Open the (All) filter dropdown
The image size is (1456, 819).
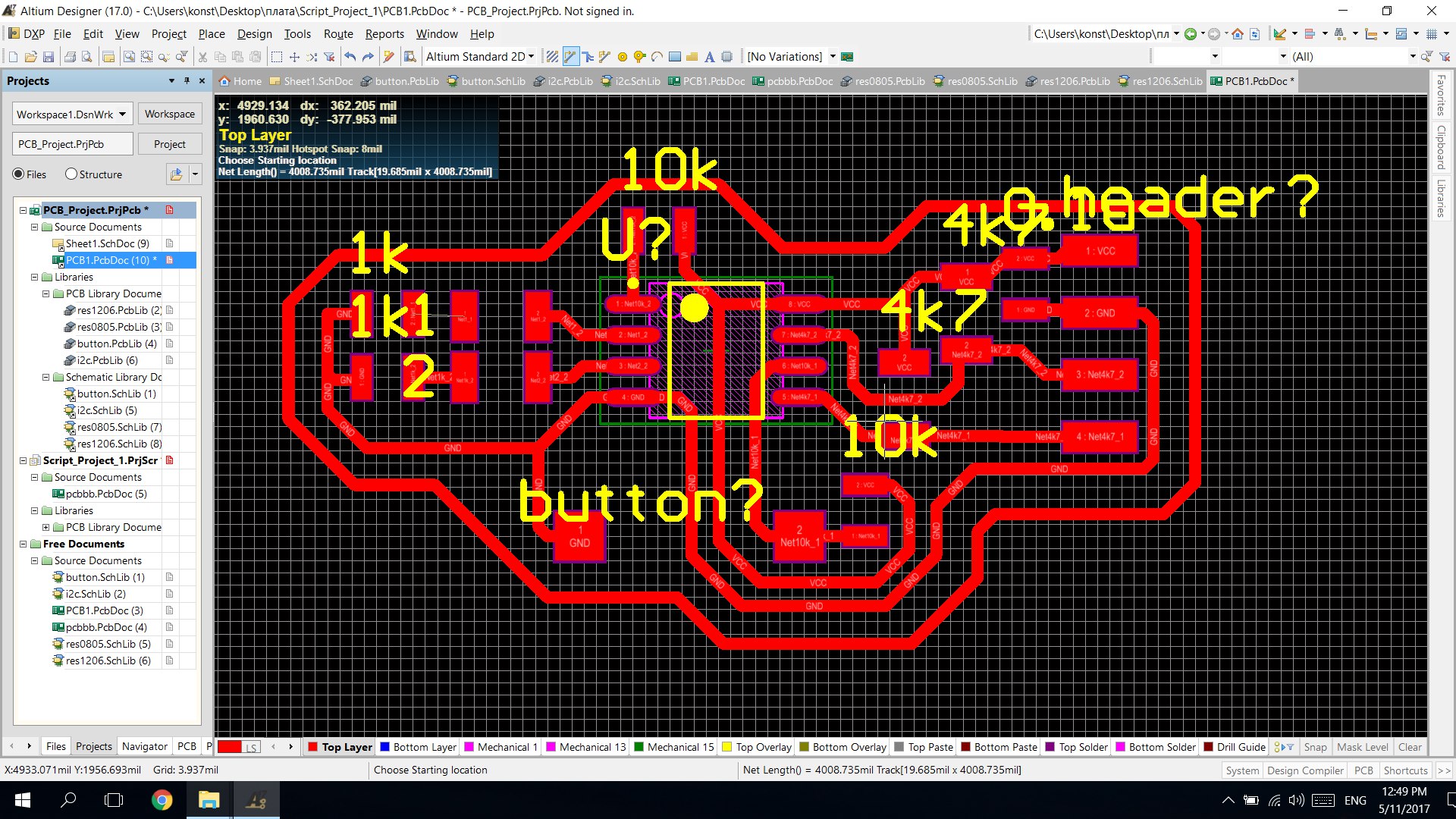1412,57
